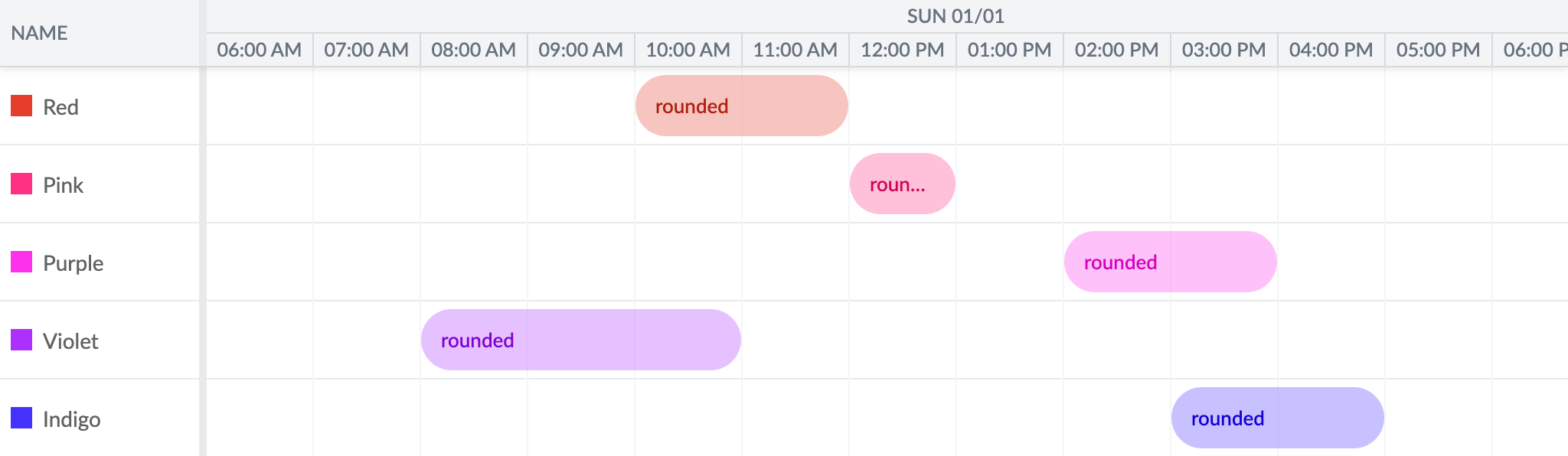Viewport: 1568px width, 456px height.
Task: Select the truncated roun... event in Pink row
Action: point(902,184)
